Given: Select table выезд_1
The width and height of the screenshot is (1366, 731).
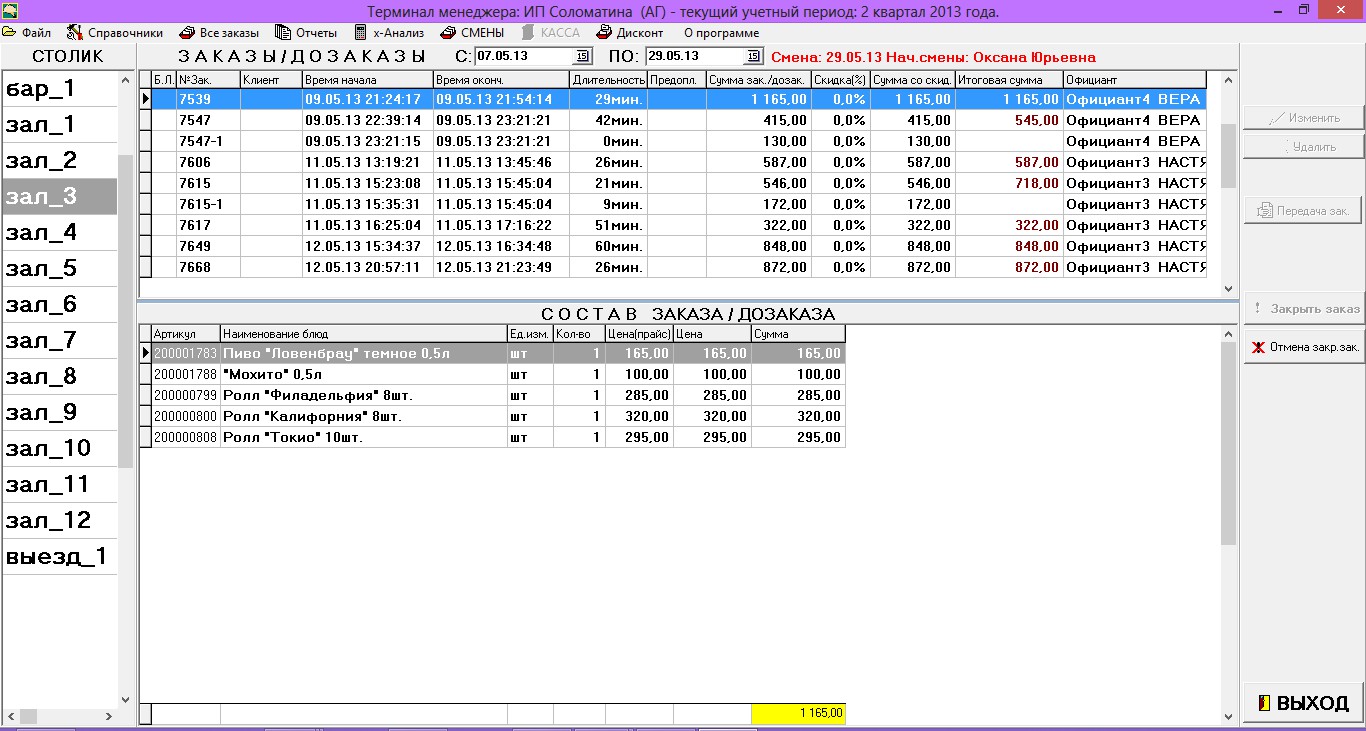Looking at the screenshot, I should (x=59, y=557).
